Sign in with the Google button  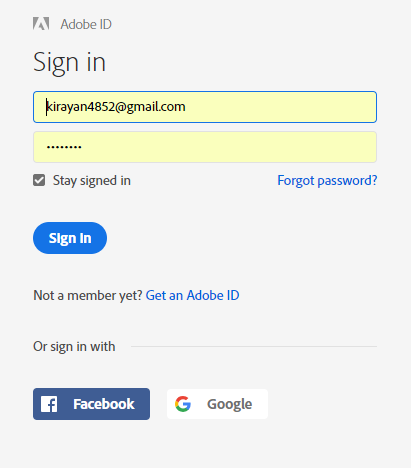(217, 404)
